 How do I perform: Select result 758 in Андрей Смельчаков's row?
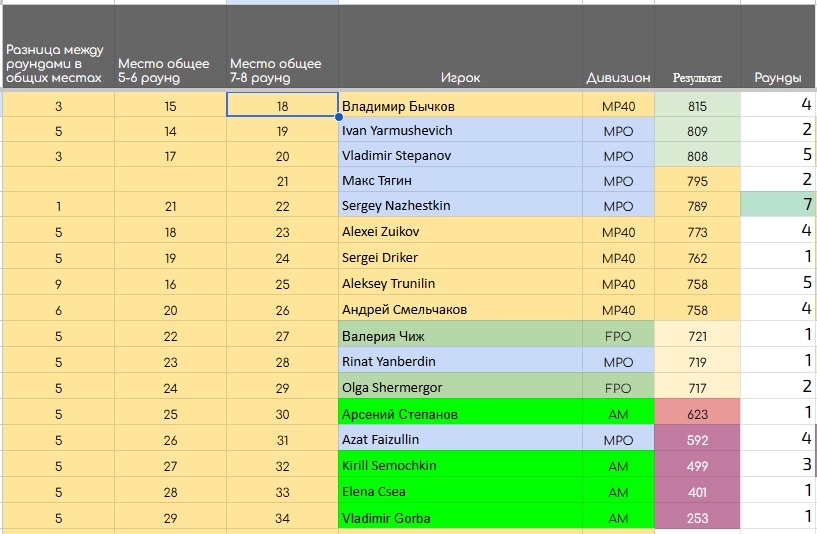coord(697,308)
